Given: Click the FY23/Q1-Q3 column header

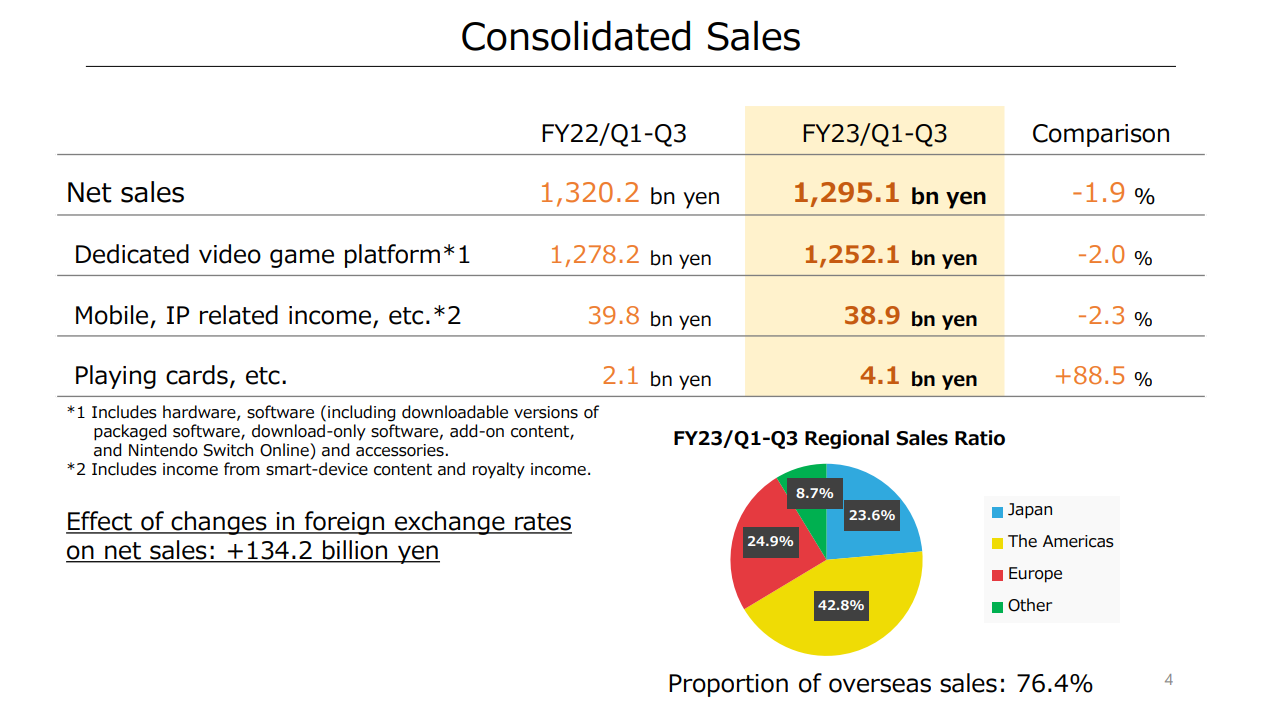Looking at the screenshot, I should (874, 134).
